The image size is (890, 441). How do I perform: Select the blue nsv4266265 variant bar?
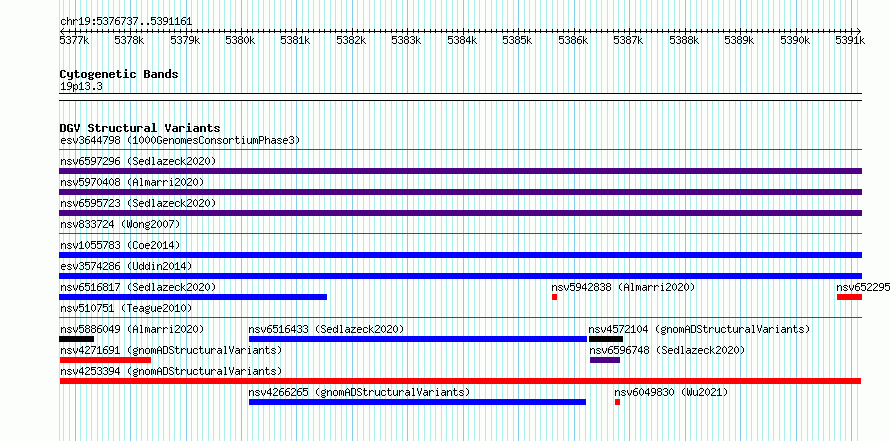417,402
